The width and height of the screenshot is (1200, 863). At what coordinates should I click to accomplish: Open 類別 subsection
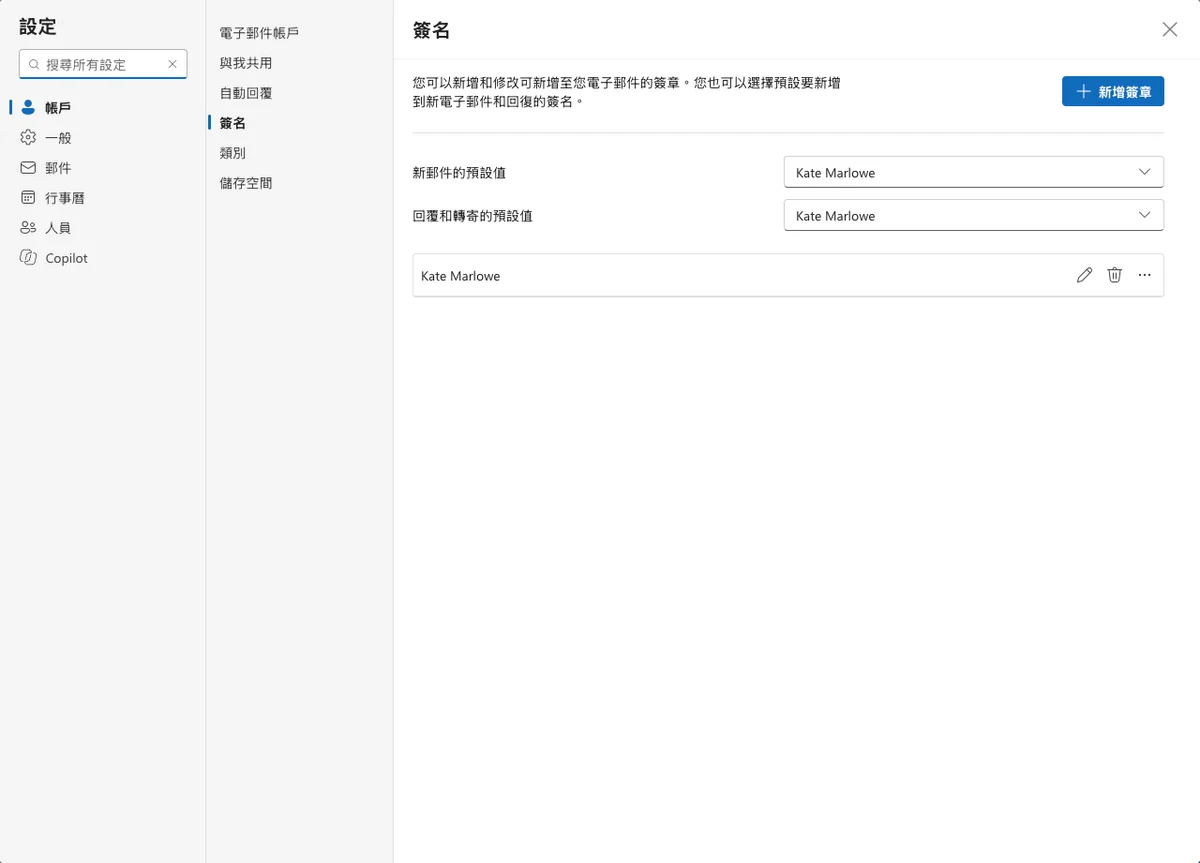(233, 153)
